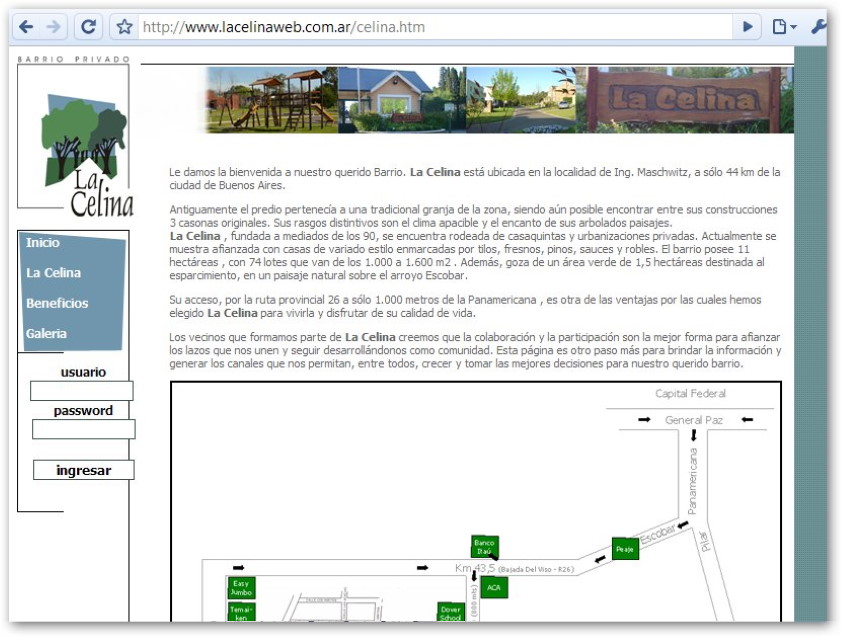Click the playground photo in the banner
The image size is (841, 636).
point(272,100)
